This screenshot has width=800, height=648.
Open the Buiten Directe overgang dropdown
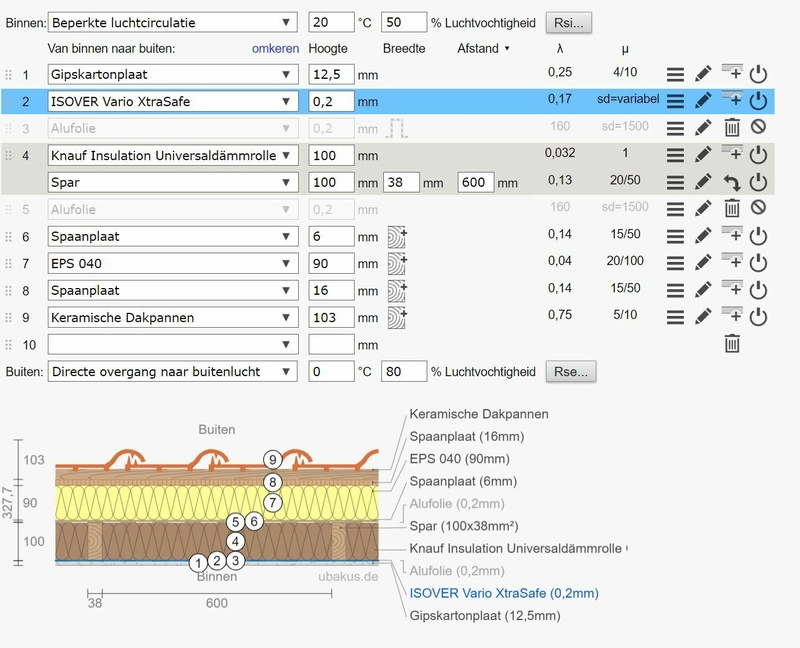click(x=172, y=371)
